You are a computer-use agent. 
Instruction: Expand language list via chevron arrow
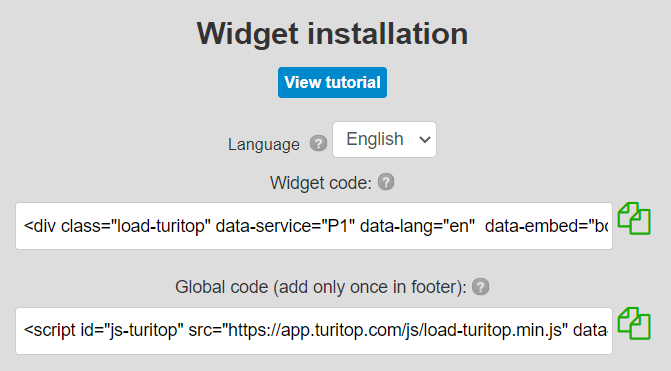[425, 139]
